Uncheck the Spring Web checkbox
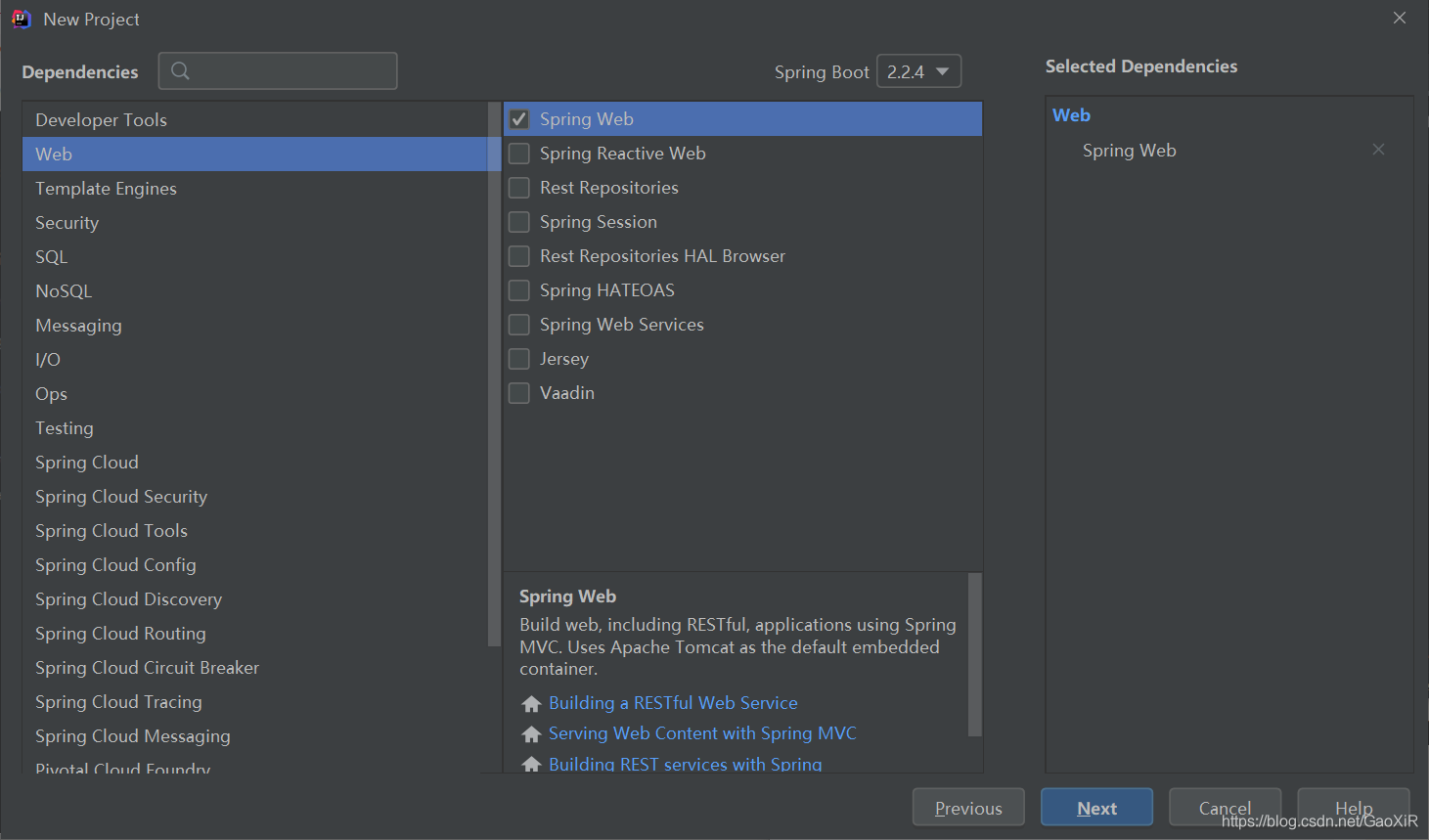Screen dimensions: 1429x840 click(519, 119)
